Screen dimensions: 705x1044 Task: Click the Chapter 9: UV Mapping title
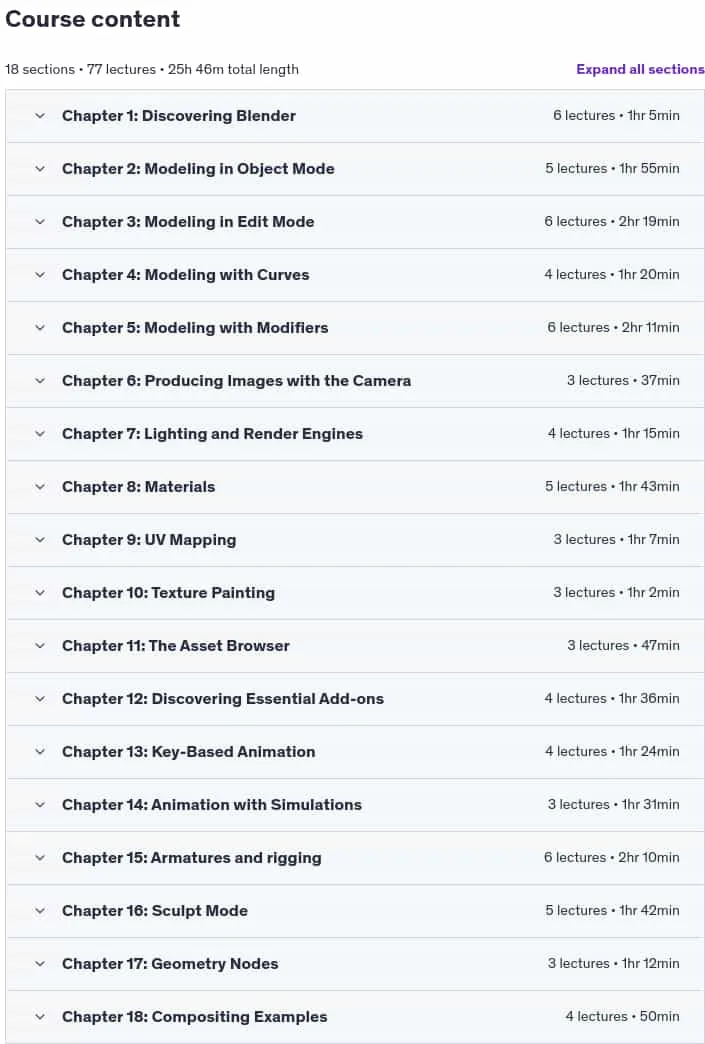(149, 540)
